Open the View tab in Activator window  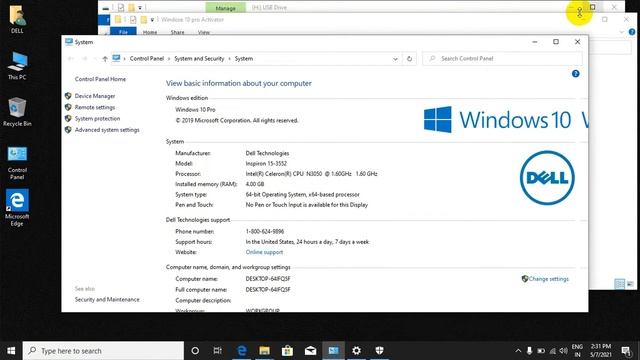point(204,32)
